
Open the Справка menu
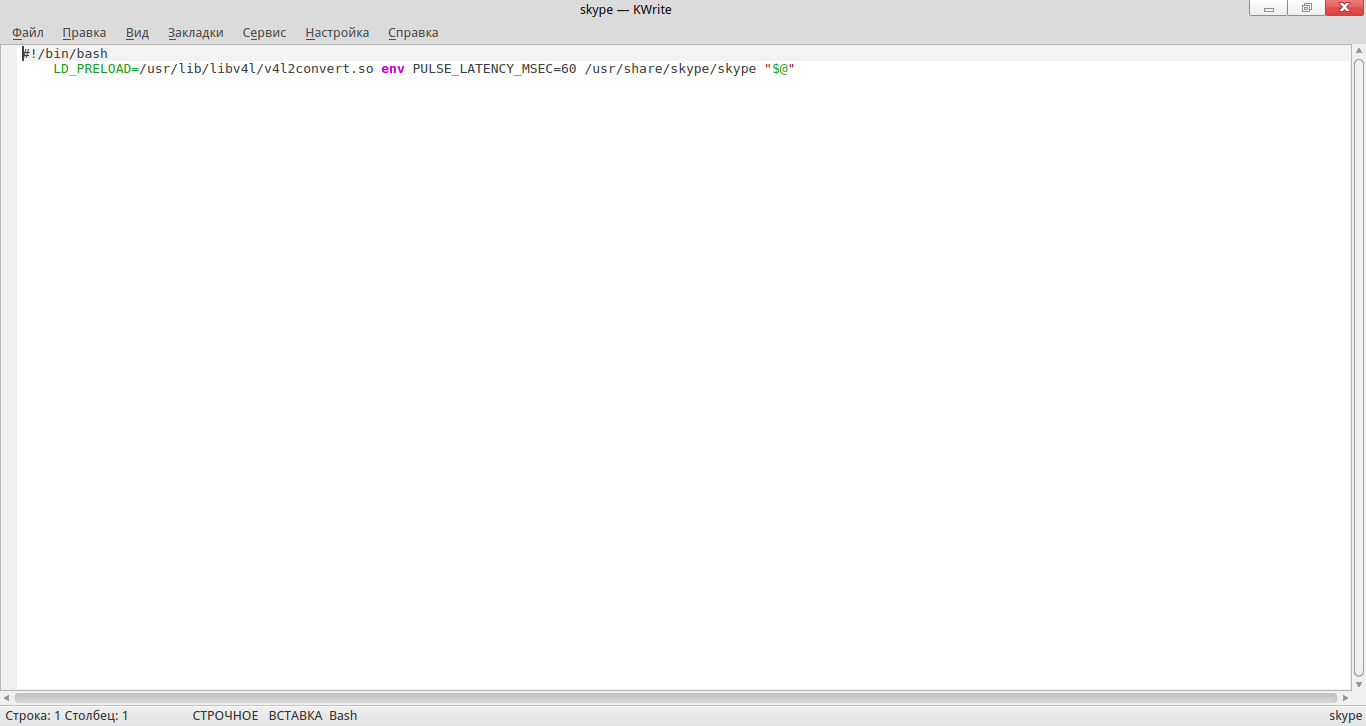tap(413, 32)
